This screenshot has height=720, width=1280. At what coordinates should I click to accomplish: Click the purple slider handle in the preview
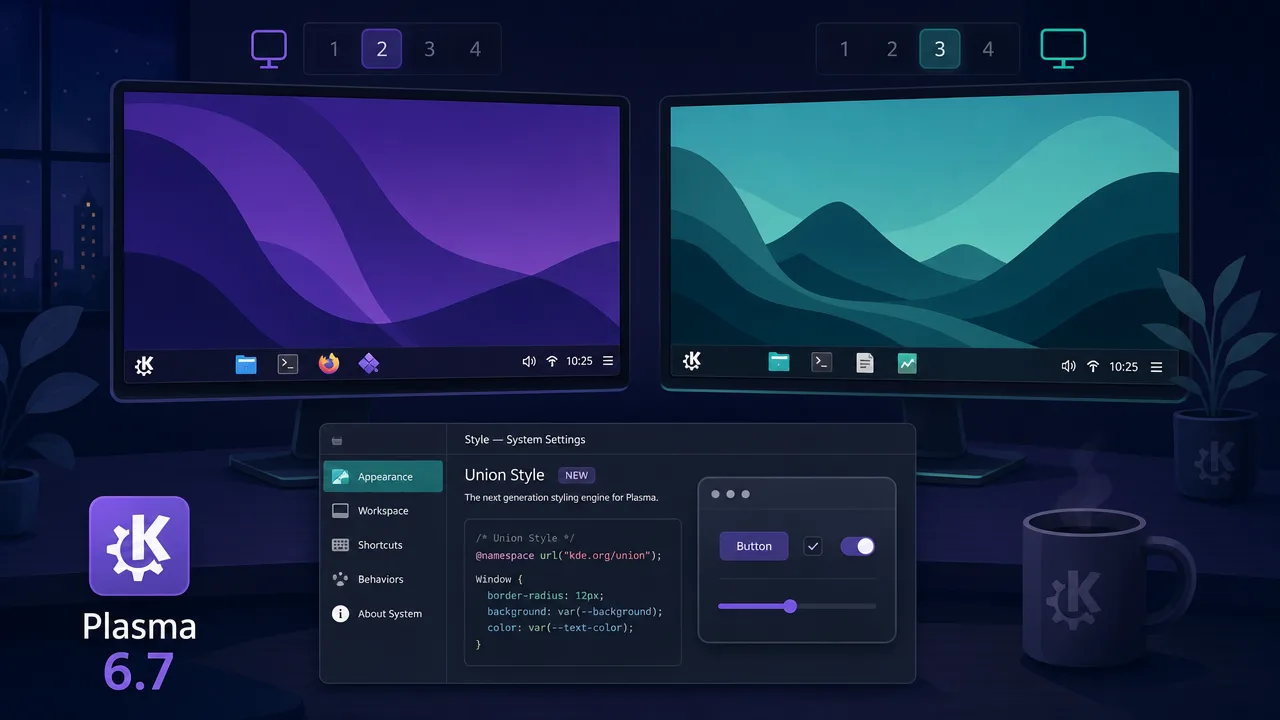pyautogui.click(x=790, y=606)
